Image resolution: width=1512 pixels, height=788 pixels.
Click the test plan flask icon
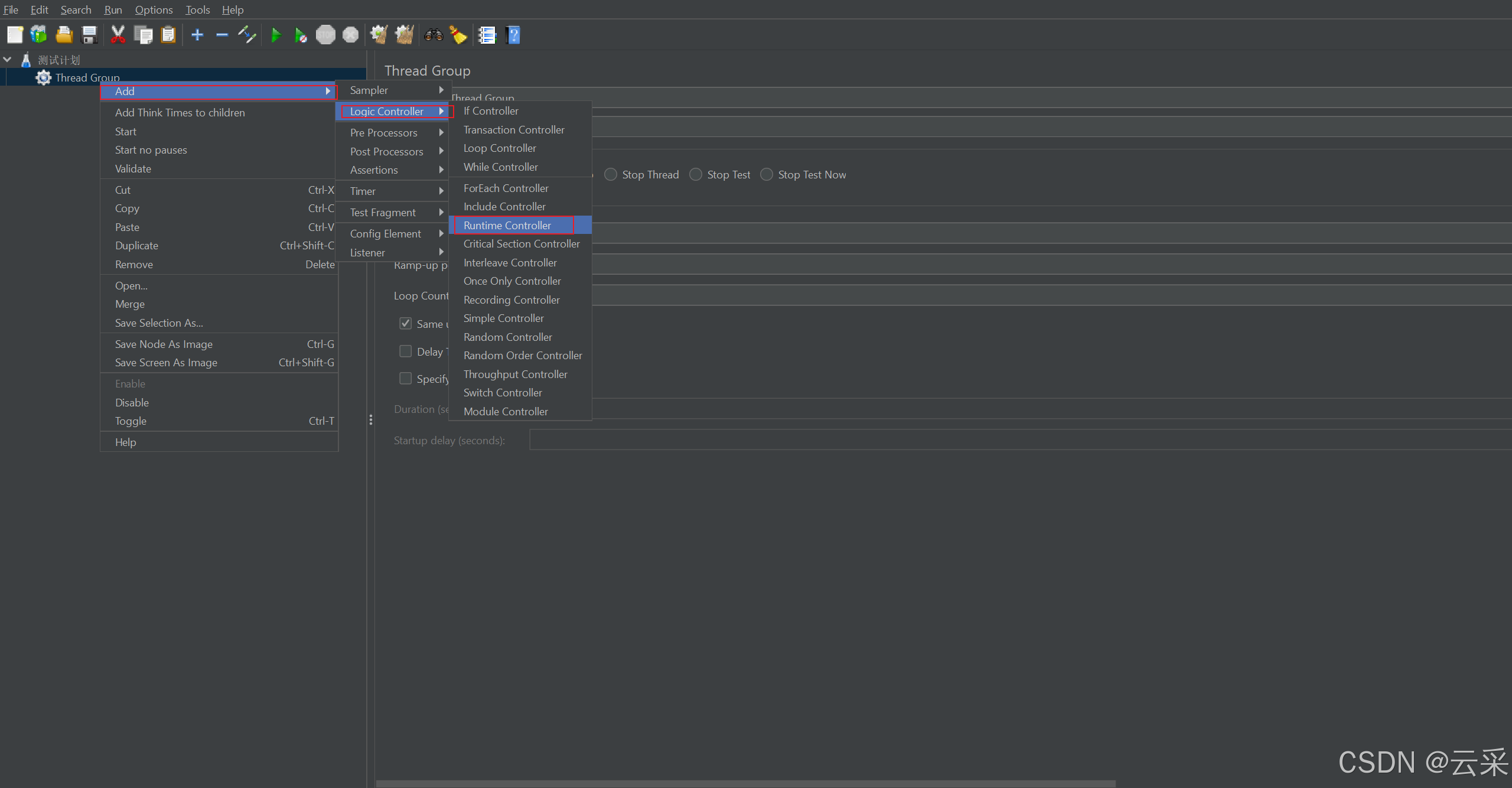click(x=26, y=60)
